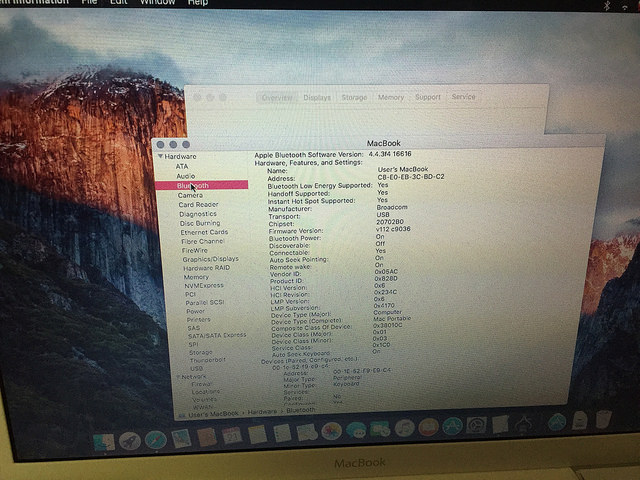Select Thunderbolt in Hardware list
This screenshot has width=640, height=480.
coord(208,360)
